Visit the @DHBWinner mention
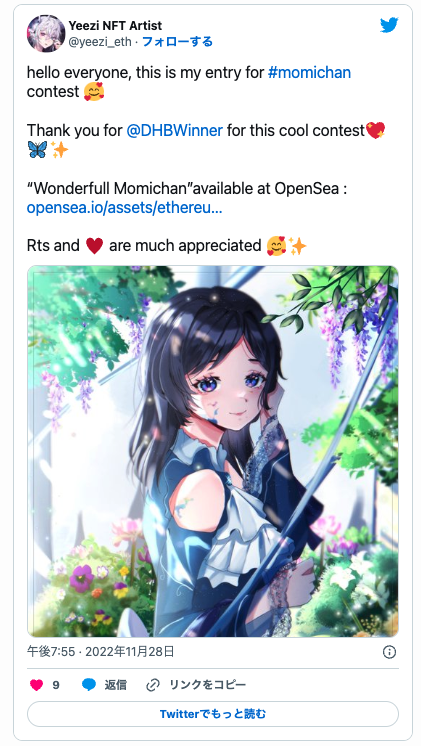The width and height of the screenshot is (421, 746). [x=174, y=130]
